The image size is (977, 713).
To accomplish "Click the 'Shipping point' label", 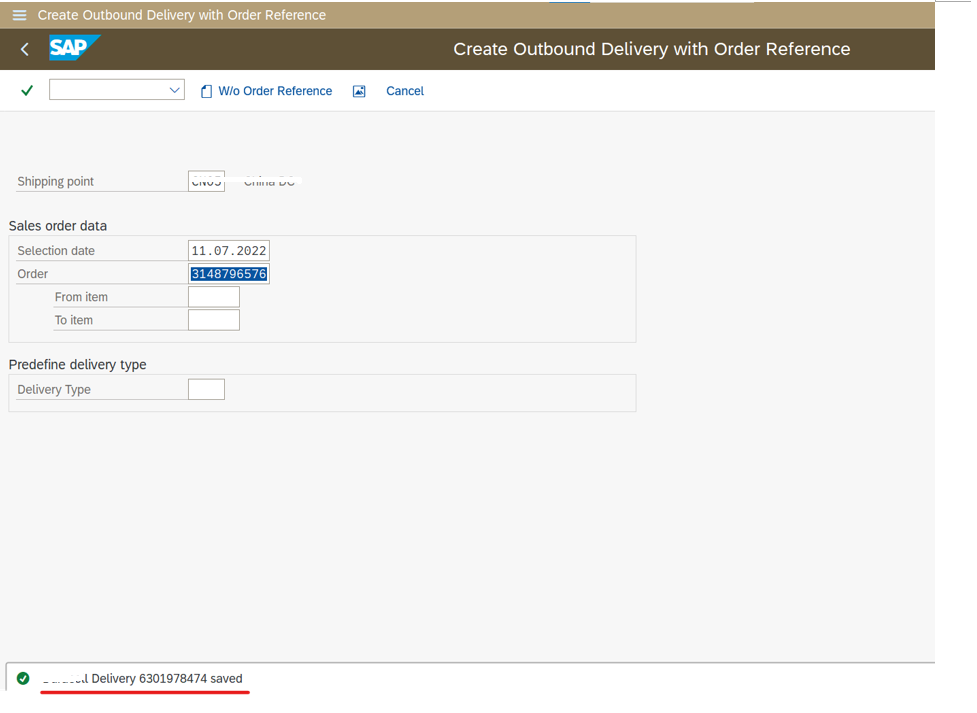I will click(x=55, y=181).
